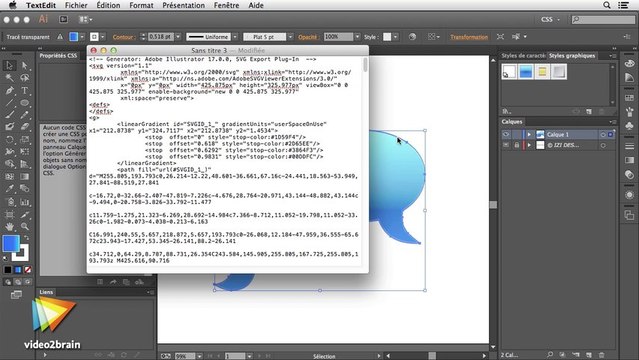The height and width of the screenshot is (360, 639).
Task: Open the Style dropdown arrow
Action: [x=395, y=37]
